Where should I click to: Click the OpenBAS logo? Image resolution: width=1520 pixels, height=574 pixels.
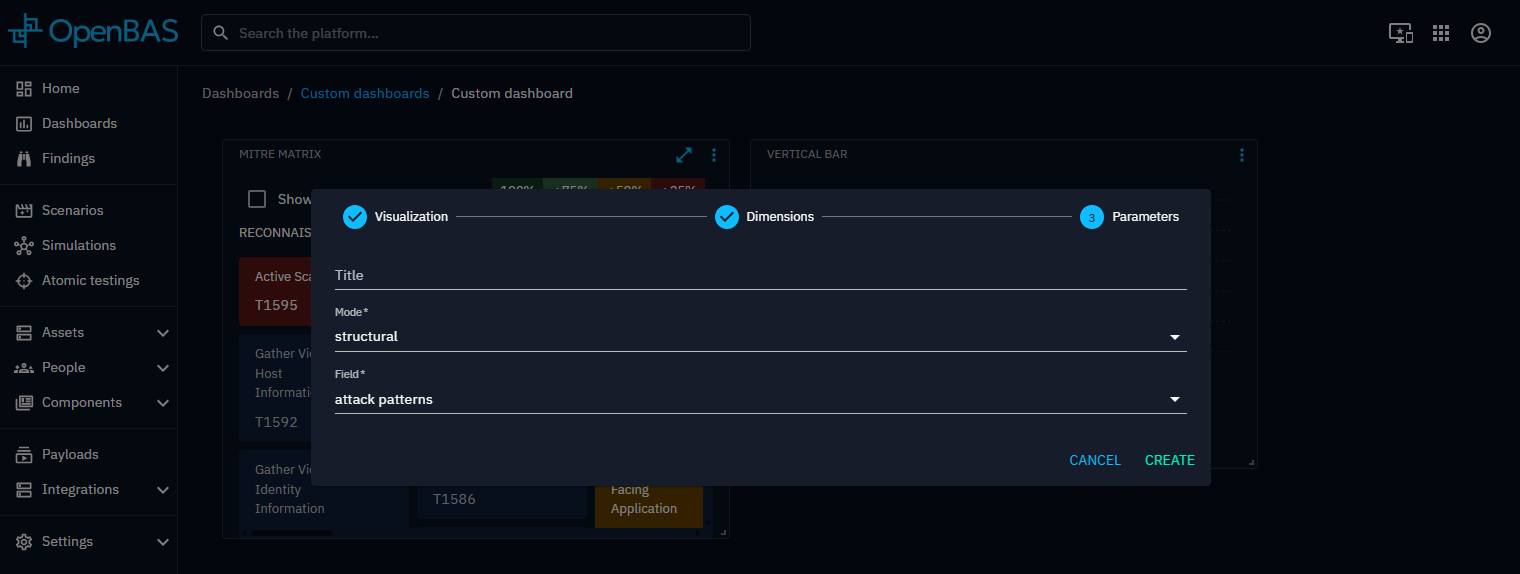point(93,32)
